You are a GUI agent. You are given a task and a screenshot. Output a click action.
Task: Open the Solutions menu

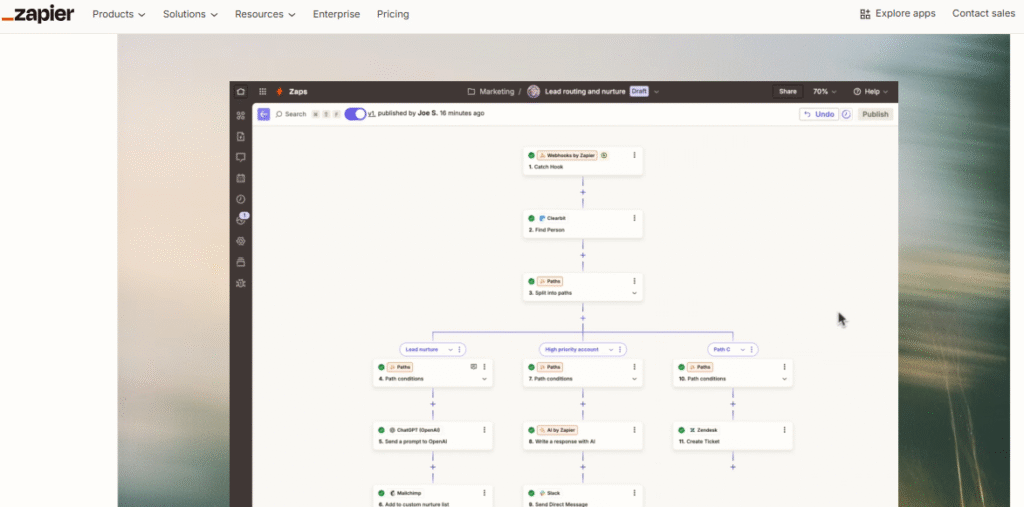point(190,14)
